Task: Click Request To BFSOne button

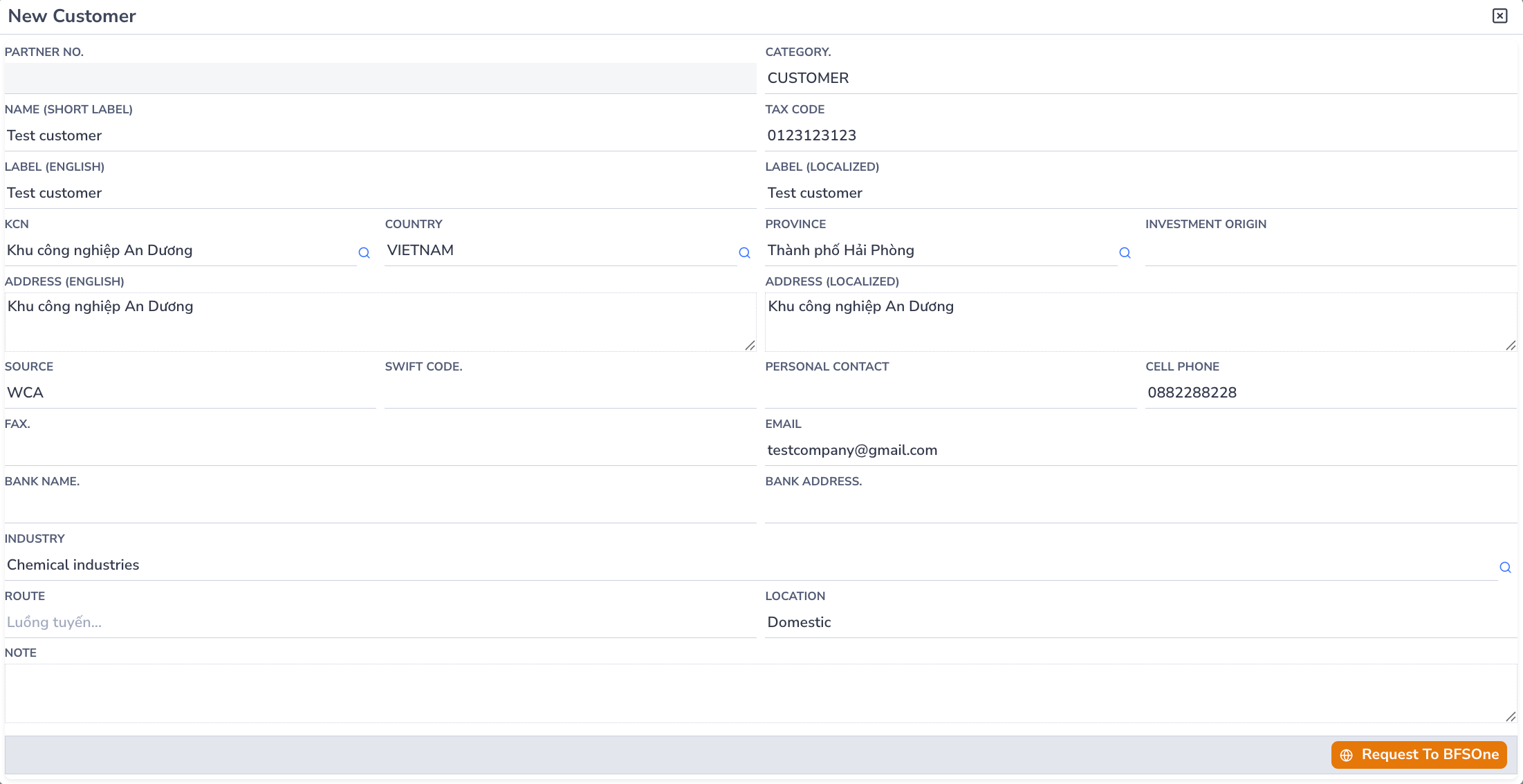Action: point(1419,755)
